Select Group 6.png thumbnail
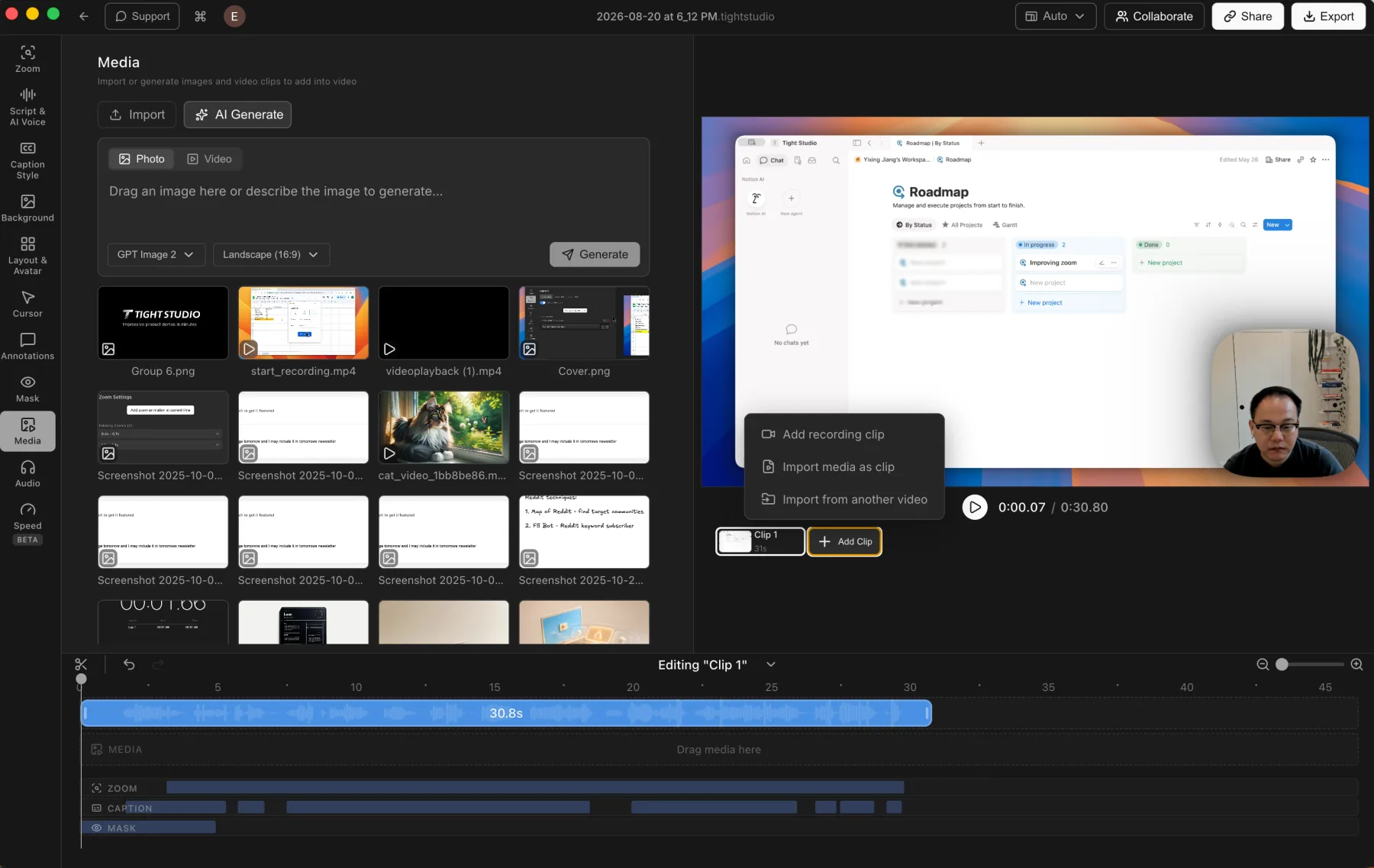 [163, 323]
